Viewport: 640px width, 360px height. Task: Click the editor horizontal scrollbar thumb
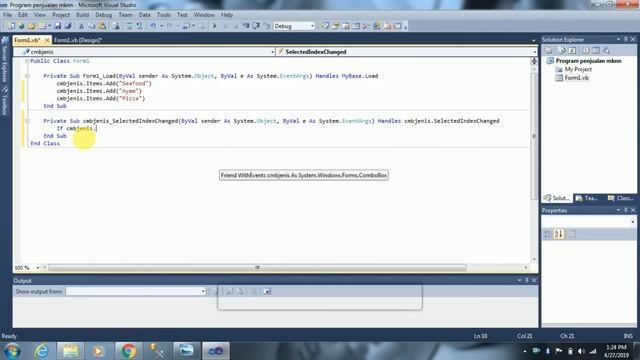click(257, 268)
